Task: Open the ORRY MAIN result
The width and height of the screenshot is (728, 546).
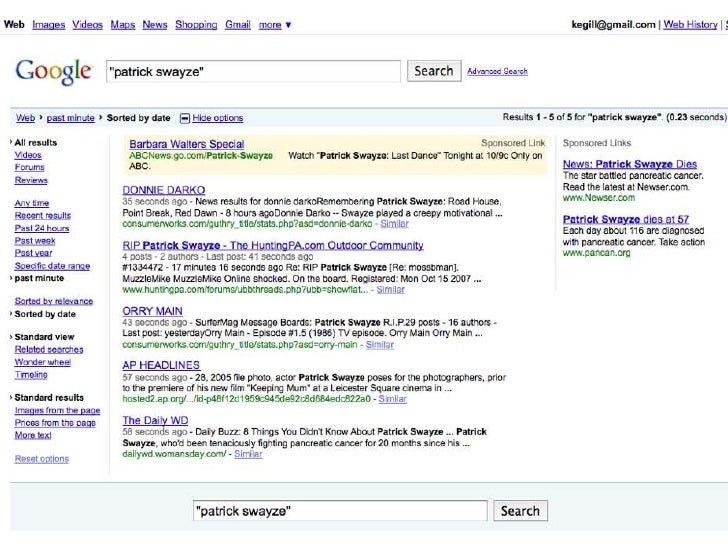Action: pos(152,311)
